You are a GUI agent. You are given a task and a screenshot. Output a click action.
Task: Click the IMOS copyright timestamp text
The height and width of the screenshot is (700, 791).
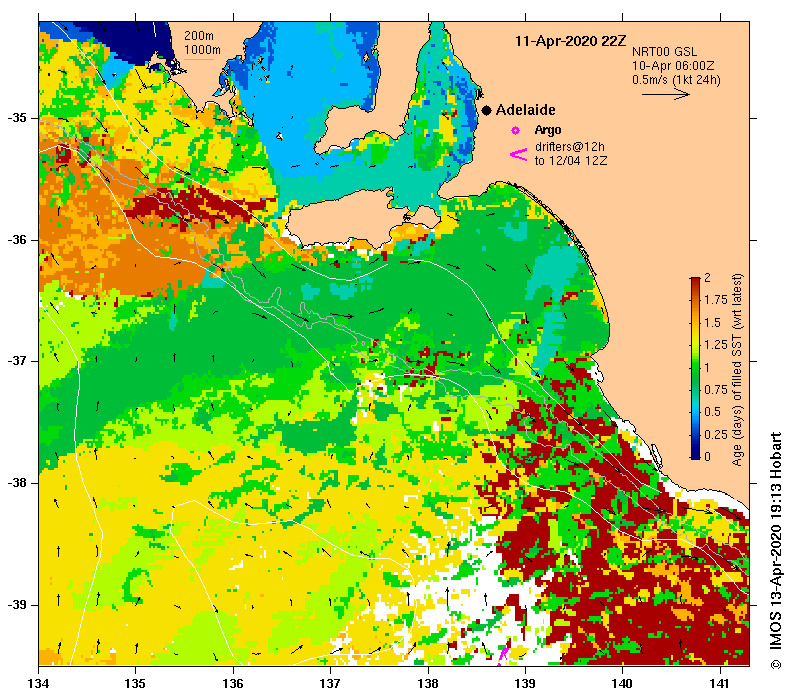(775, 551)
